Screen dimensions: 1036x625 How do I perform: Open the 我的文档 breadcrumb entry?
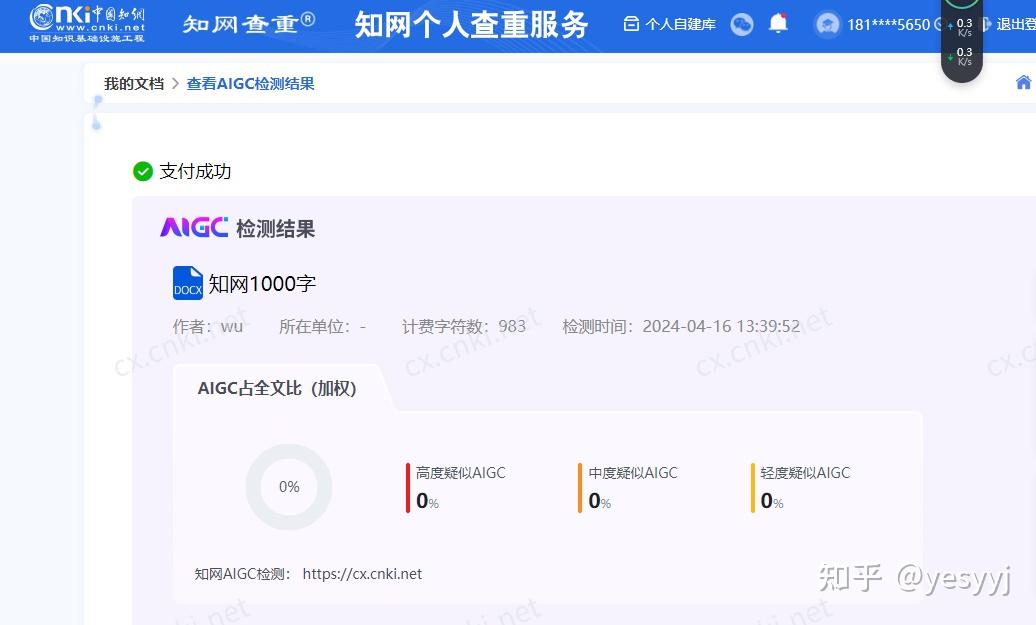click(133, 83)
